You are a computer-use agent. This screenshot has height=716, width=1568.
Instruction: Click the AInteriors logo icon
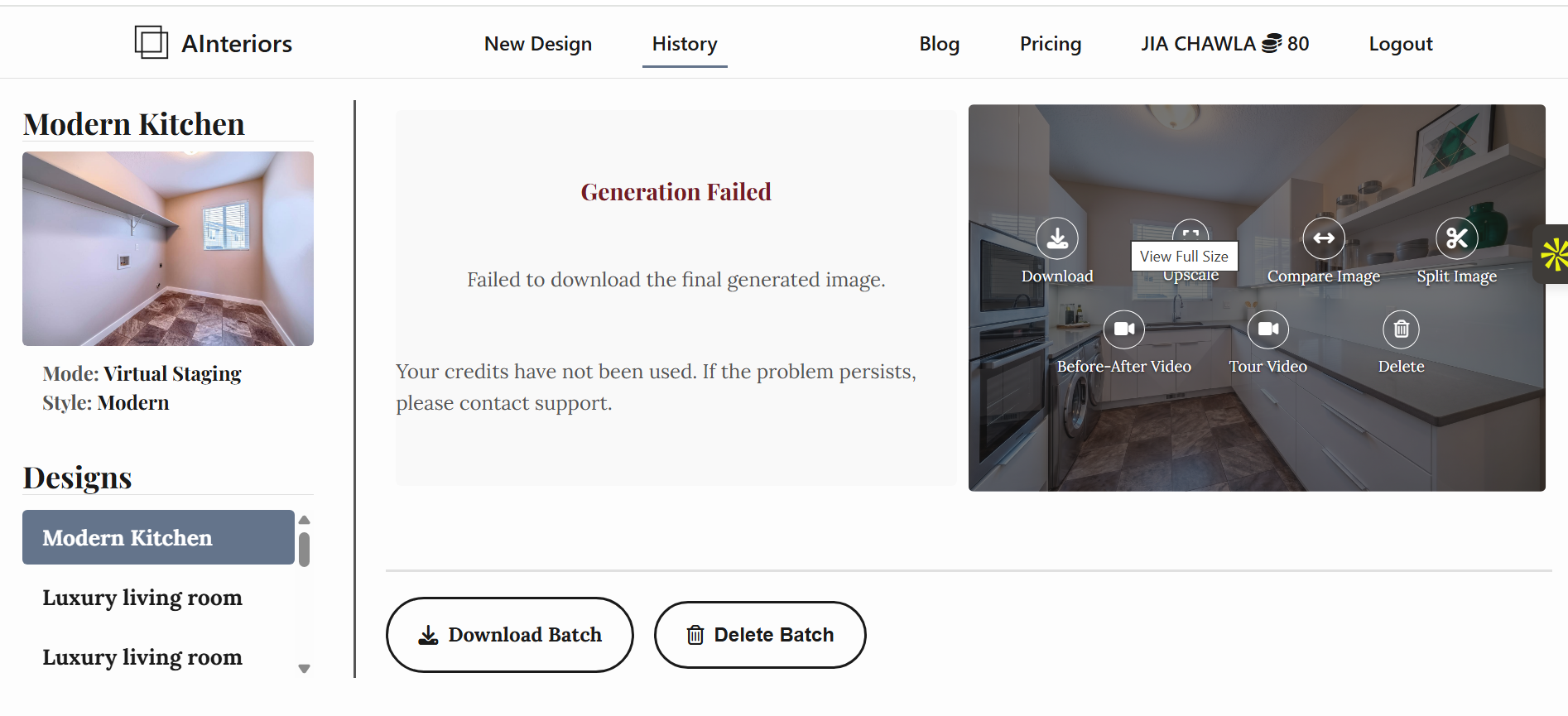[152, 42]
